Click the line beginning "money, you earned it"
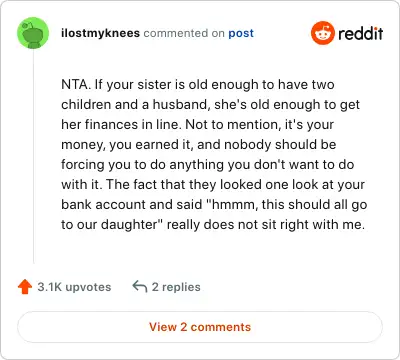The width and height of the screenshot is (400, 360). pyautogui.click(x=199, y=144)
